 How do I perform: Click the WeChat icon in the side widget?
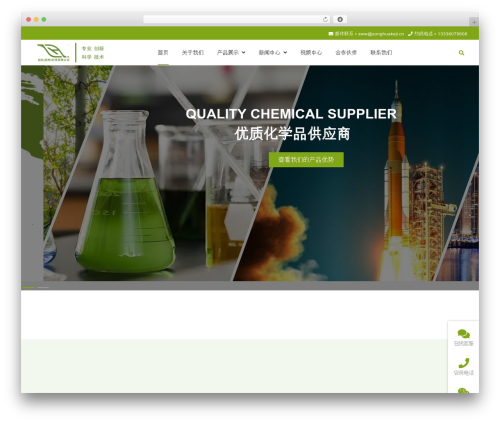click(464, 390)
